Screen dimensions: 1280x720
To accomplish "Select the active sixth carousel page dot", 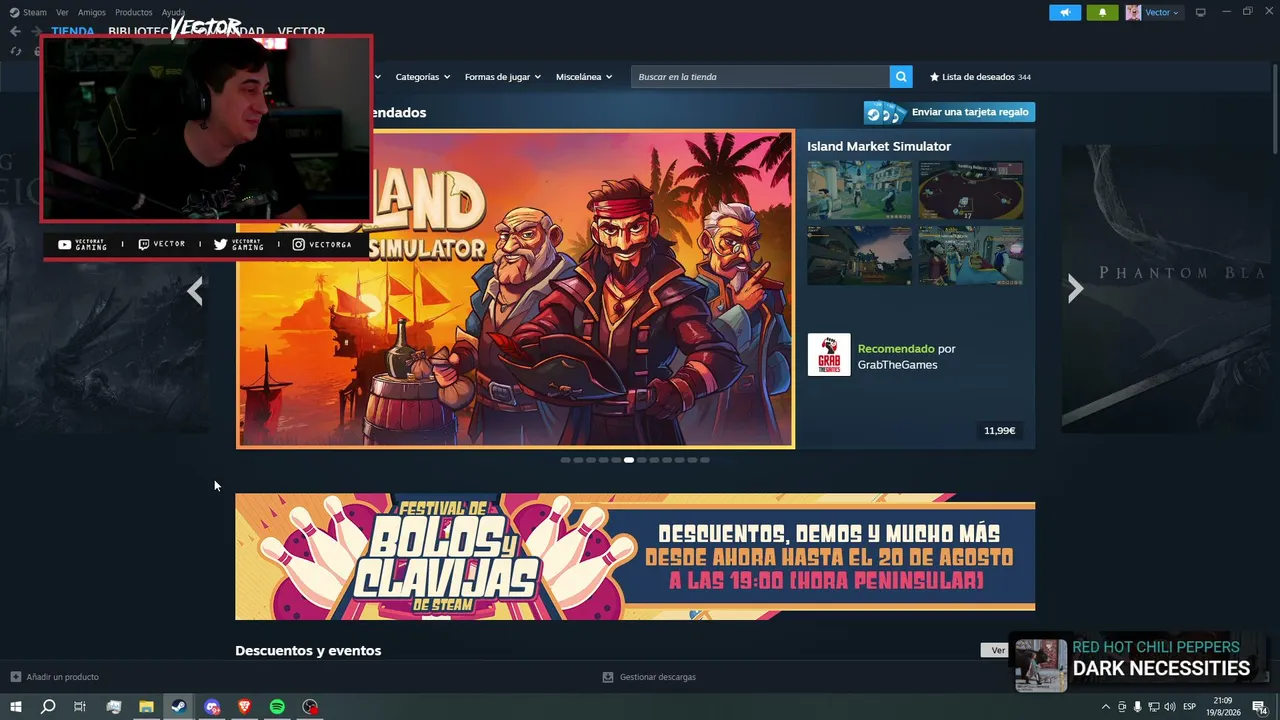I will [629, 460].
